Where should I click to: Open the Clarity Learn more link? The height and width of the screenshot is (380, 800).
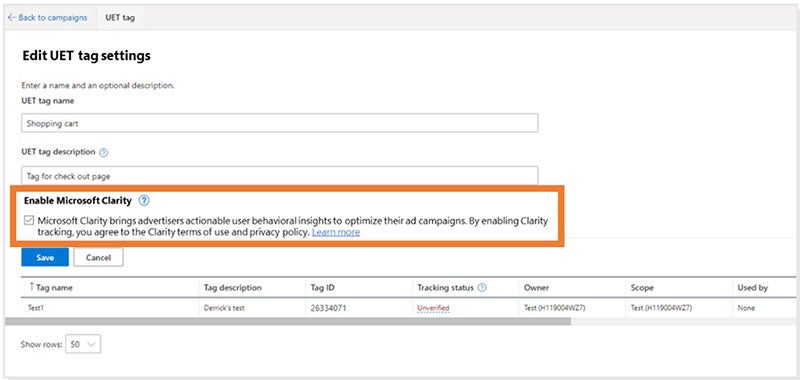336,232
